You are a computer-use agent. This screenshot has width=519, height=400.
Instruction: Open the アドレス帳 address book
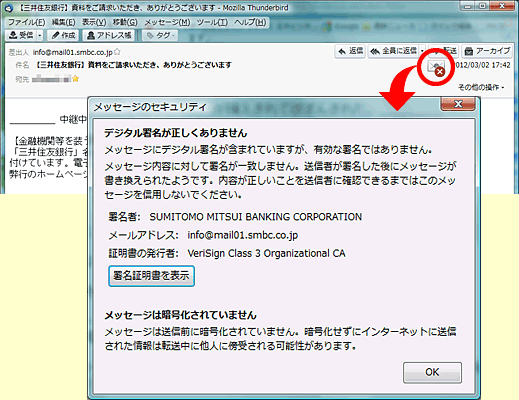109,35
